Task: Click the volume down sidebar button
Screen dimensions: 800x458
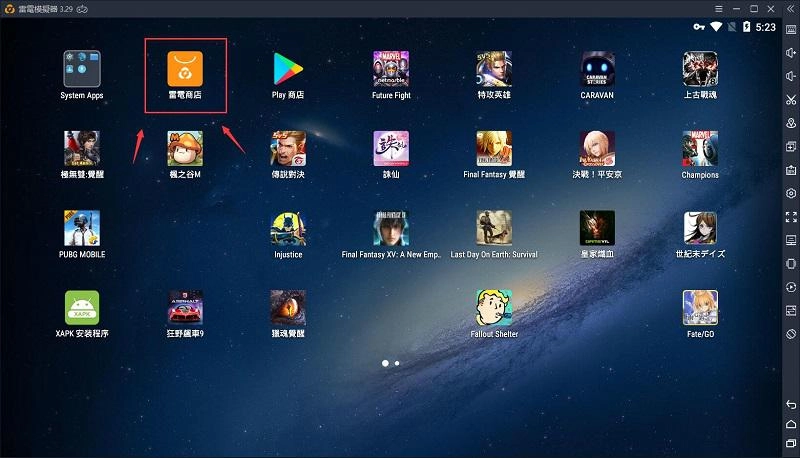Action: point(791,76)
